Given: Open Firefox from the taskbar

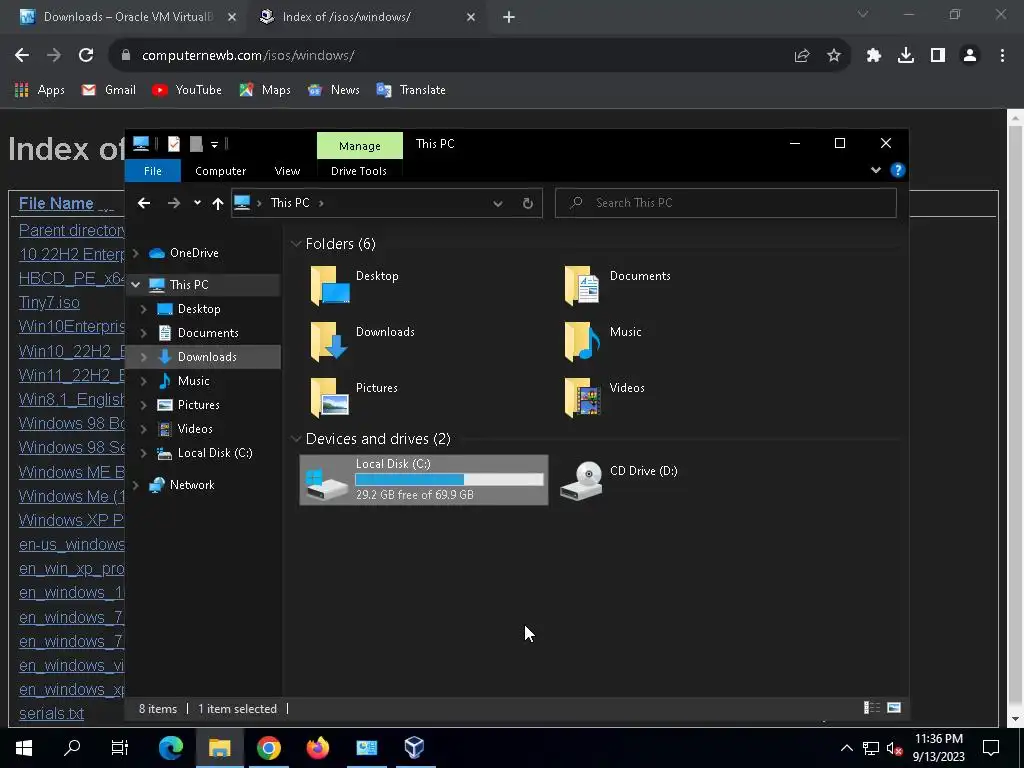Looking at the screenshot, I should coord(318,748).
